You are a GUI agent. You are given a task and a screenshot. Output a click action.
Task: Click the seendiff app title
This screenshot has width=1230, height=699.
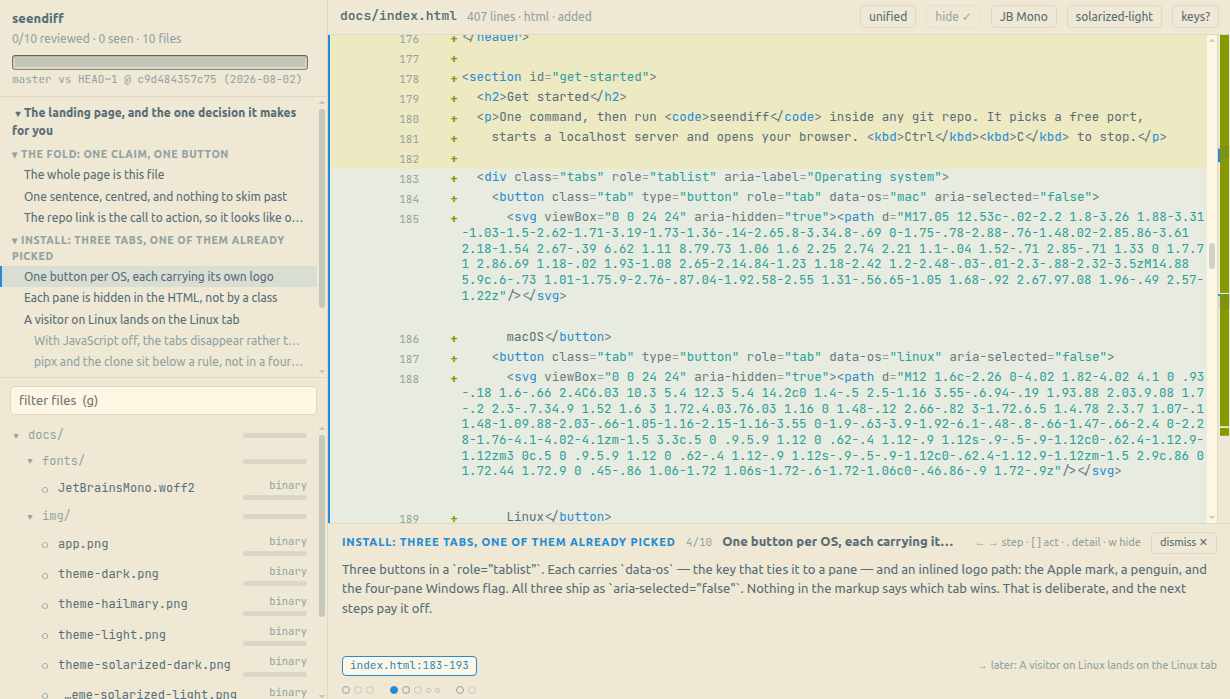(39, 19)
